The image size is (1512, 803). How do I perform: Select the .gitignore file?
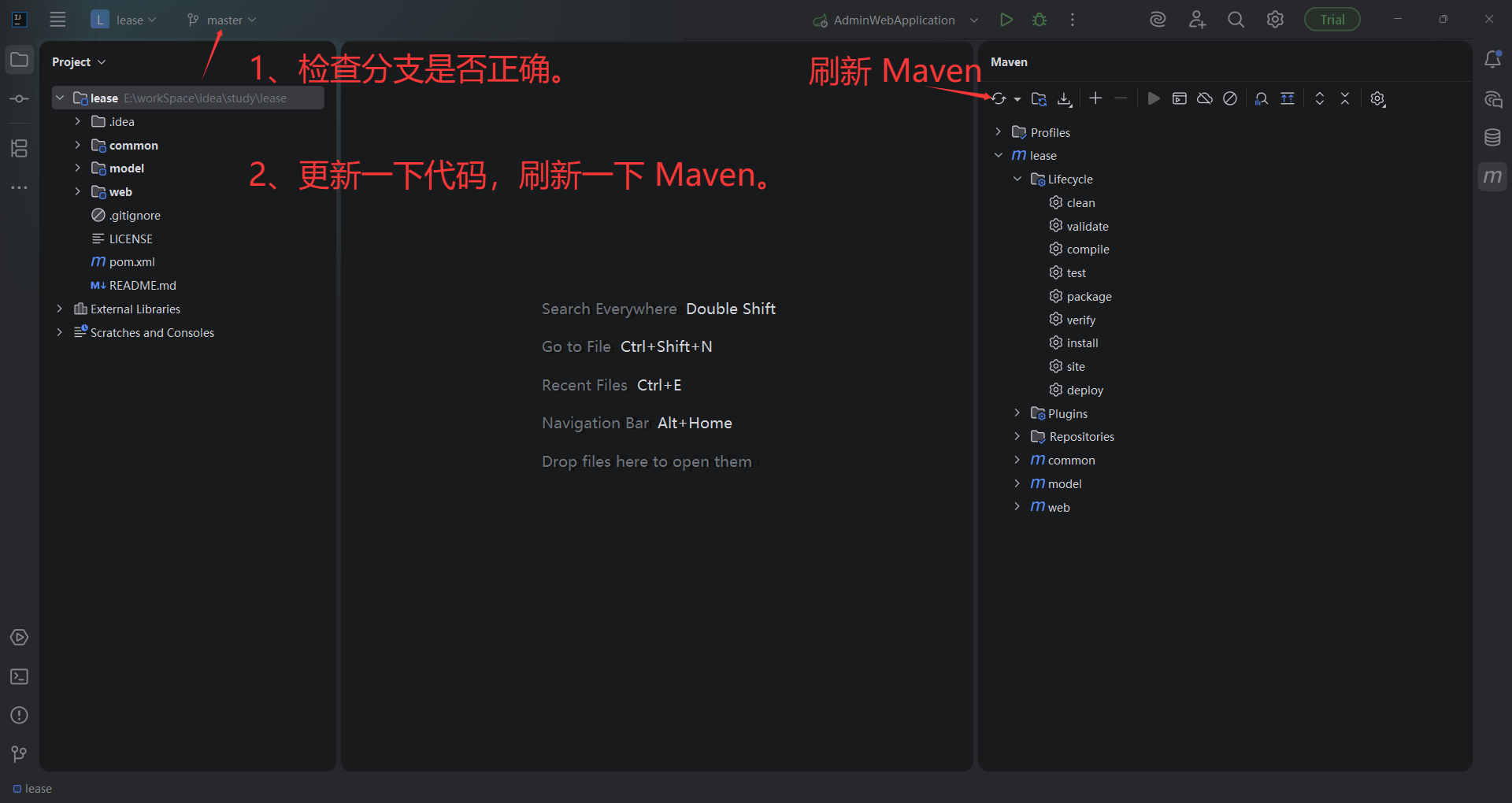(126, 216)
